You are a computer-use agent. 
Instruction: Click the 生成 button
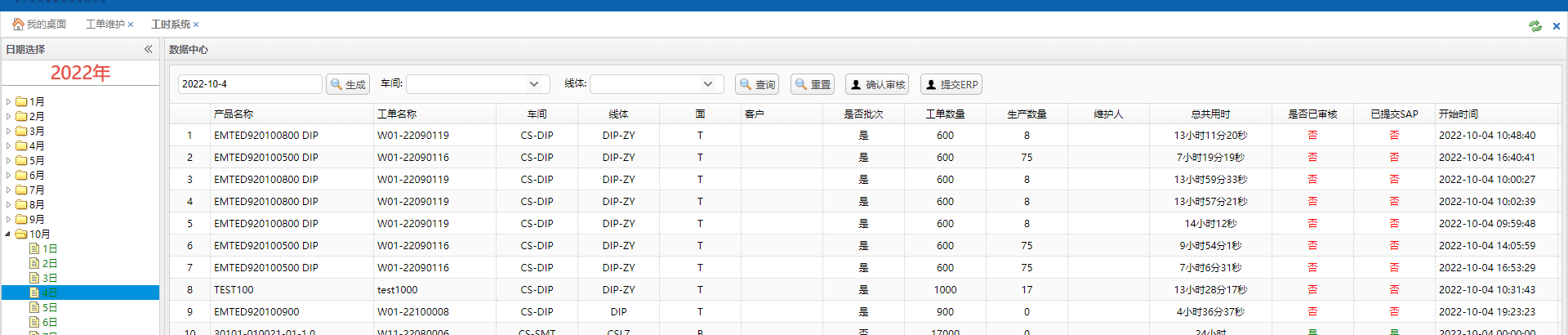(x=348, y=84)
